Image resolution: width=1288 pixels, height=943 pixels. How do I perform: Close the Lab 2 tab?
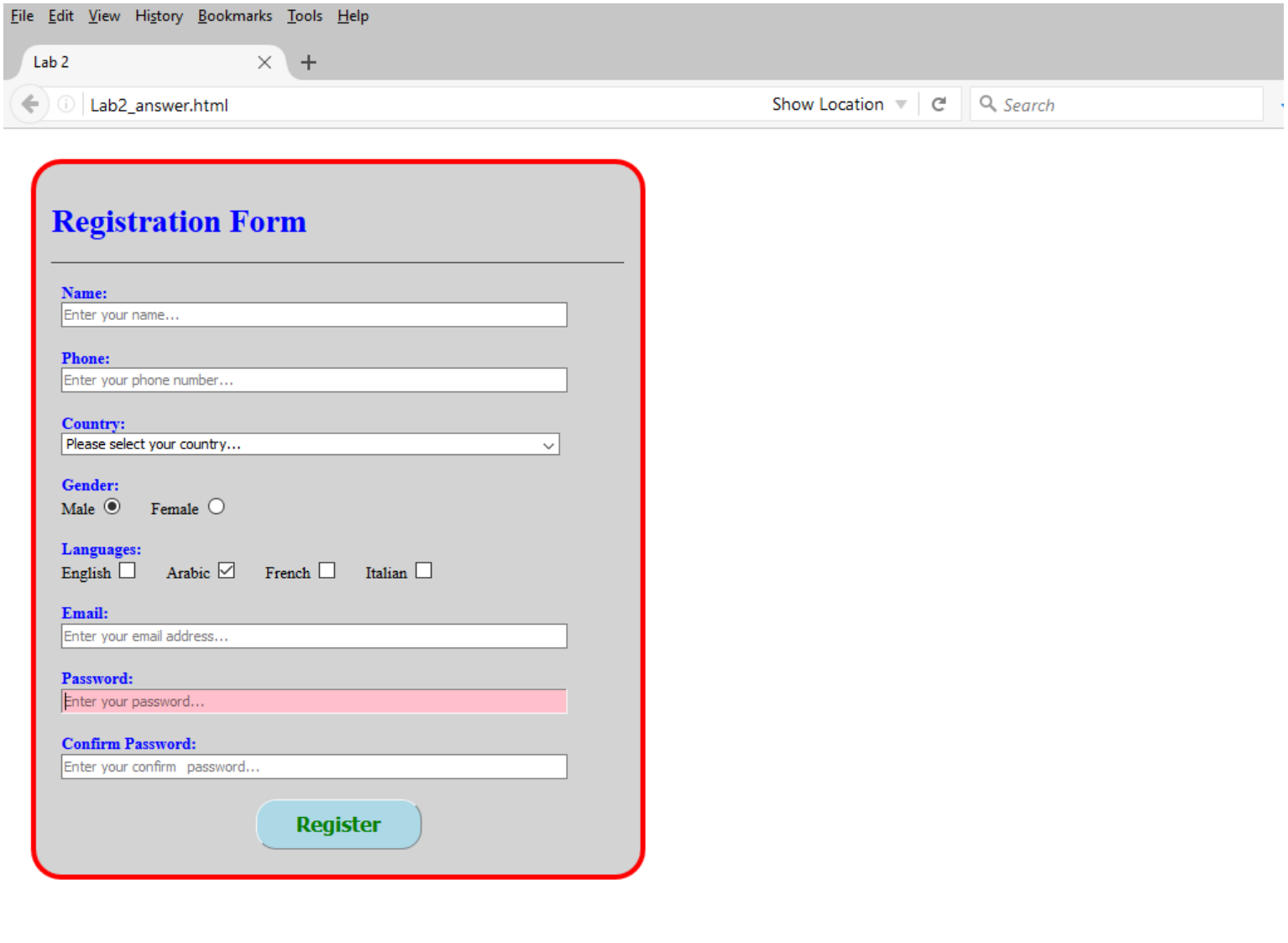tap(264, 61)
